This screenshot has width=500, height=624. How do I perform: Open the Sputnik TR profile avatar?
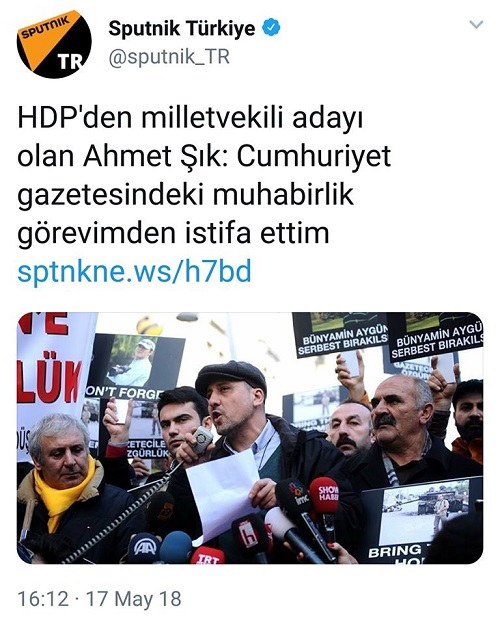[54, 44]
